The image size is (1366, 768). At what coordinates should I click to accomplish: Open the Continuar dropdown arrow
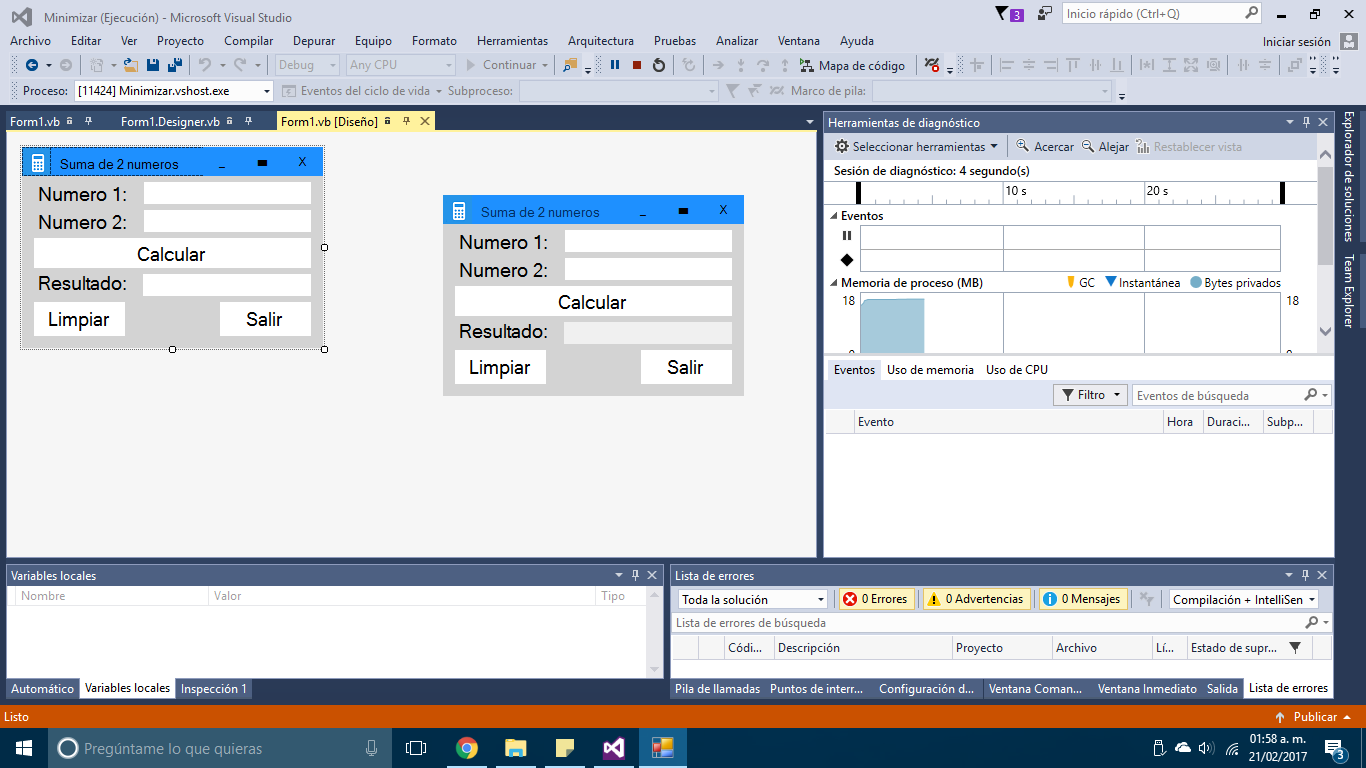pyautogui.click(x=545, y=65)
